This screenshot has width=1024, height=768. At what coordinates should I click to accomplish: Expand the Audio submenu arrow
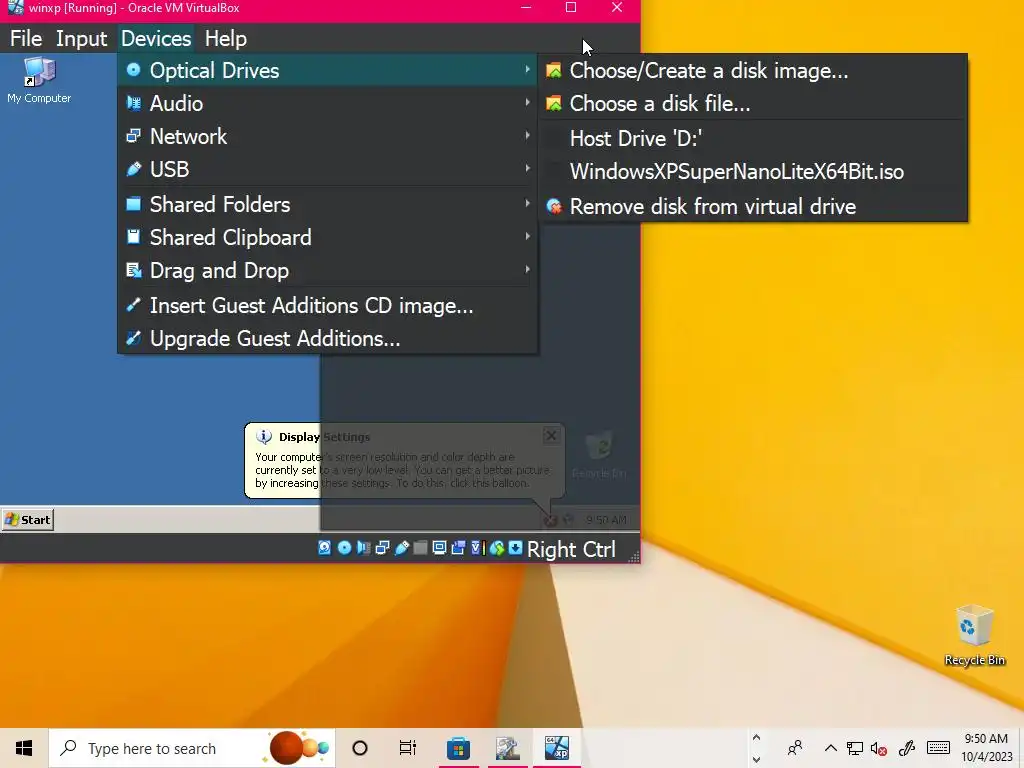point(527,103)
